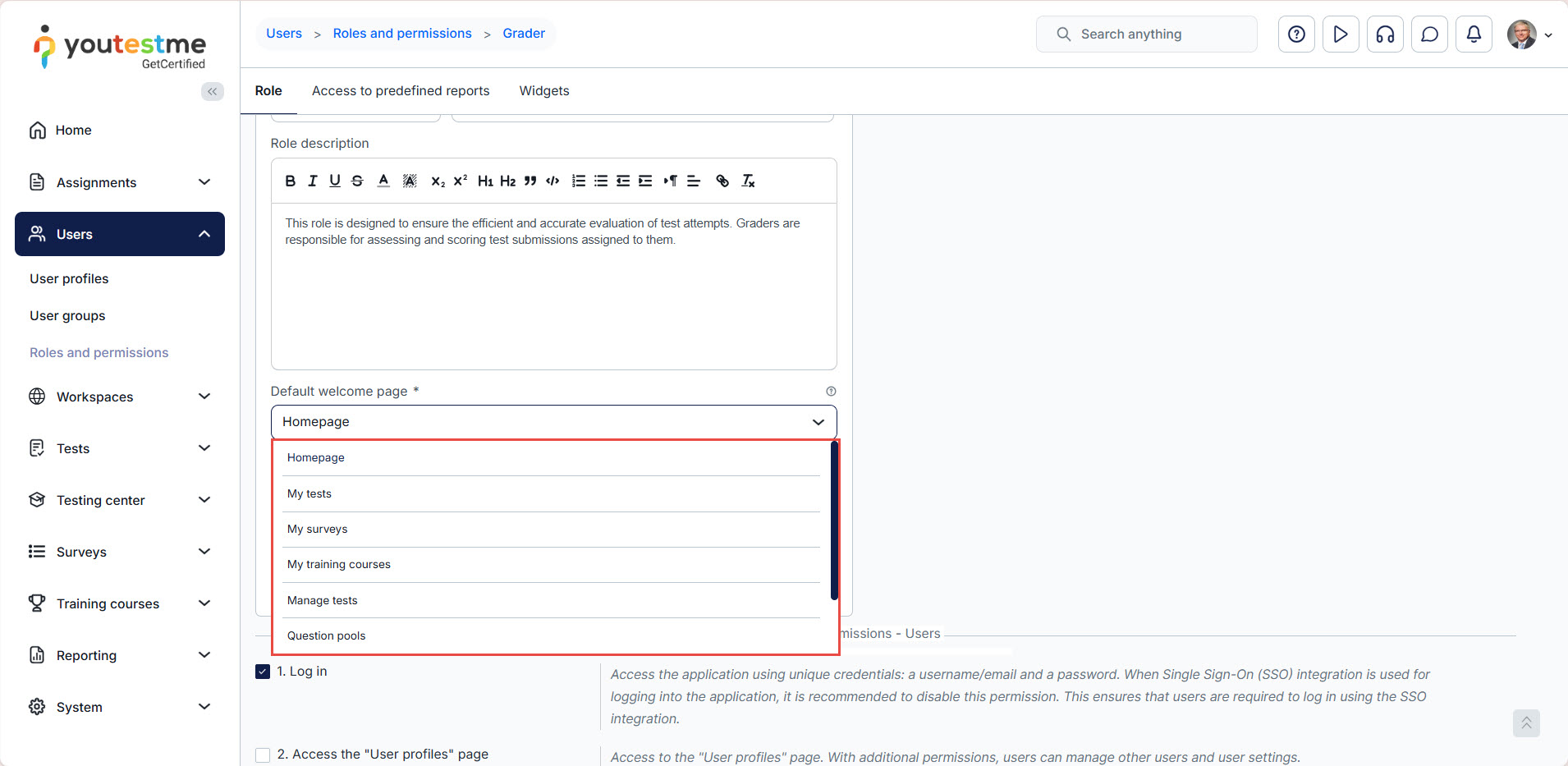This screenshot has height=766, width=1568.
Task: Select "Manage tests" from the dropdown list
Action: (323, 600)
